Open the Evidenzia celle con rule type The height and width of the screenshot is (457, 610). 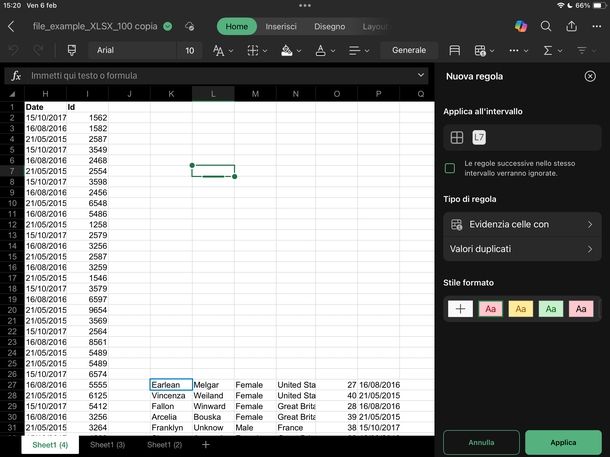tap(522, 224)
